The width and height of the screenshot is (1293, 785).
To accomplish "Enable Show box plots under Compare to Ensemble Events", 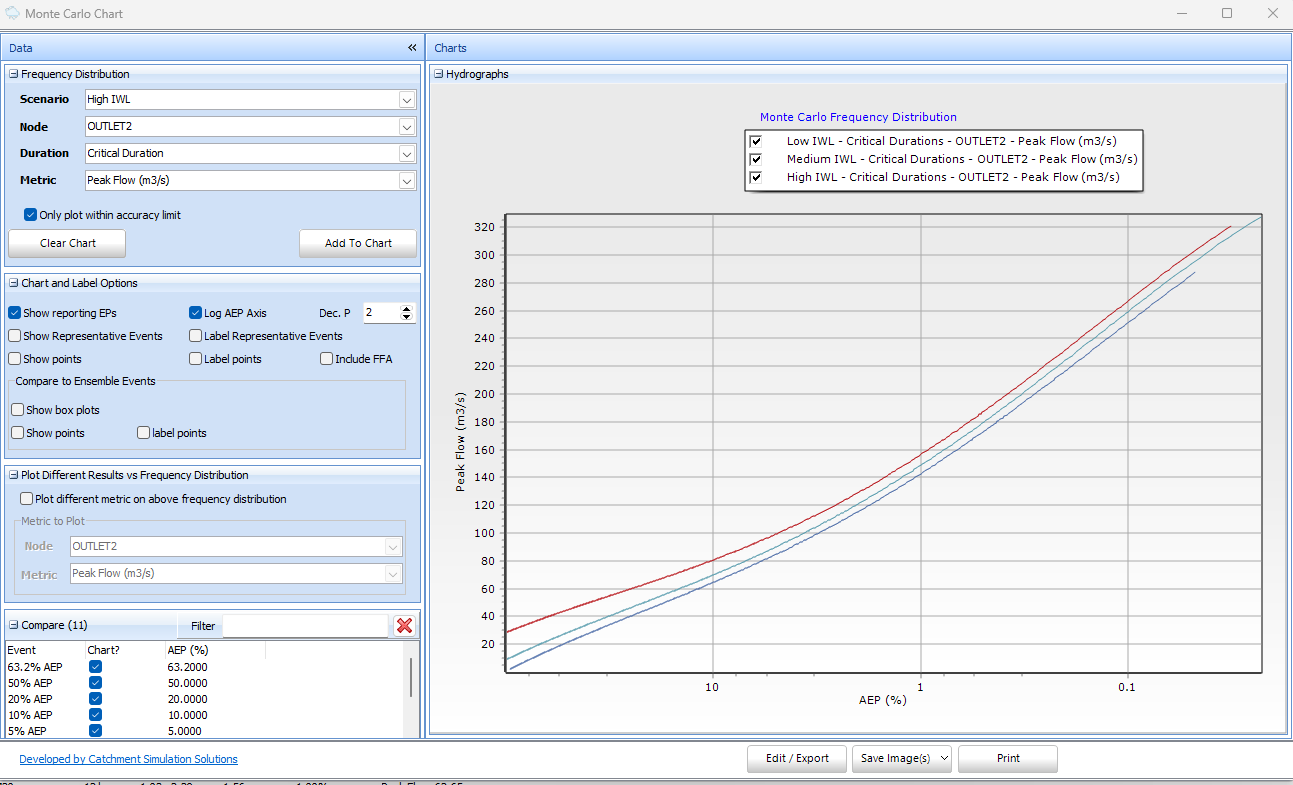I will click(x=17, y=409).
